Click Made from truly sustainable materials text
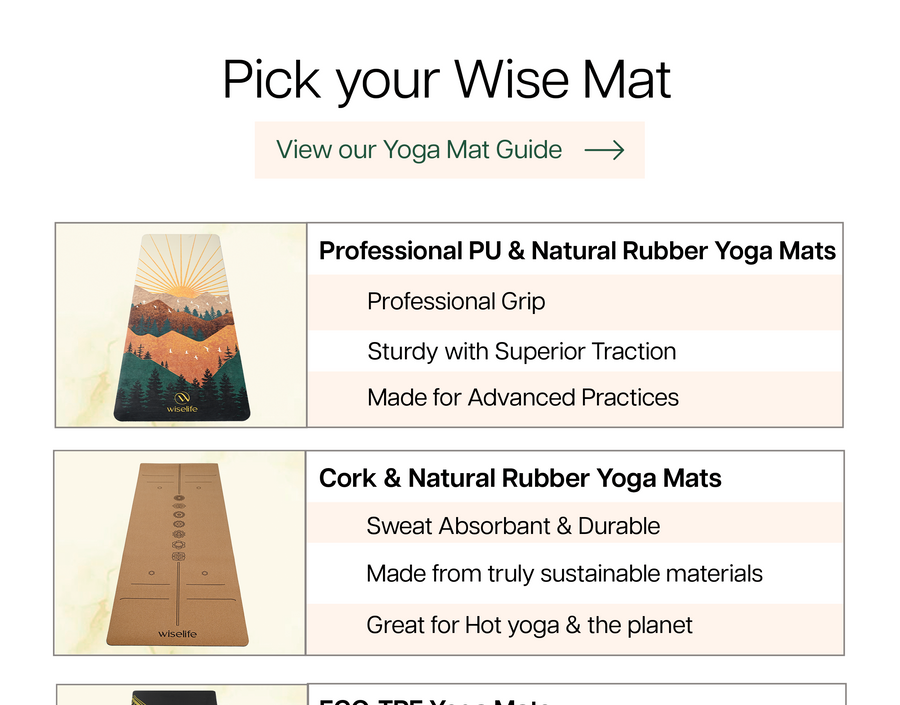 564,574
